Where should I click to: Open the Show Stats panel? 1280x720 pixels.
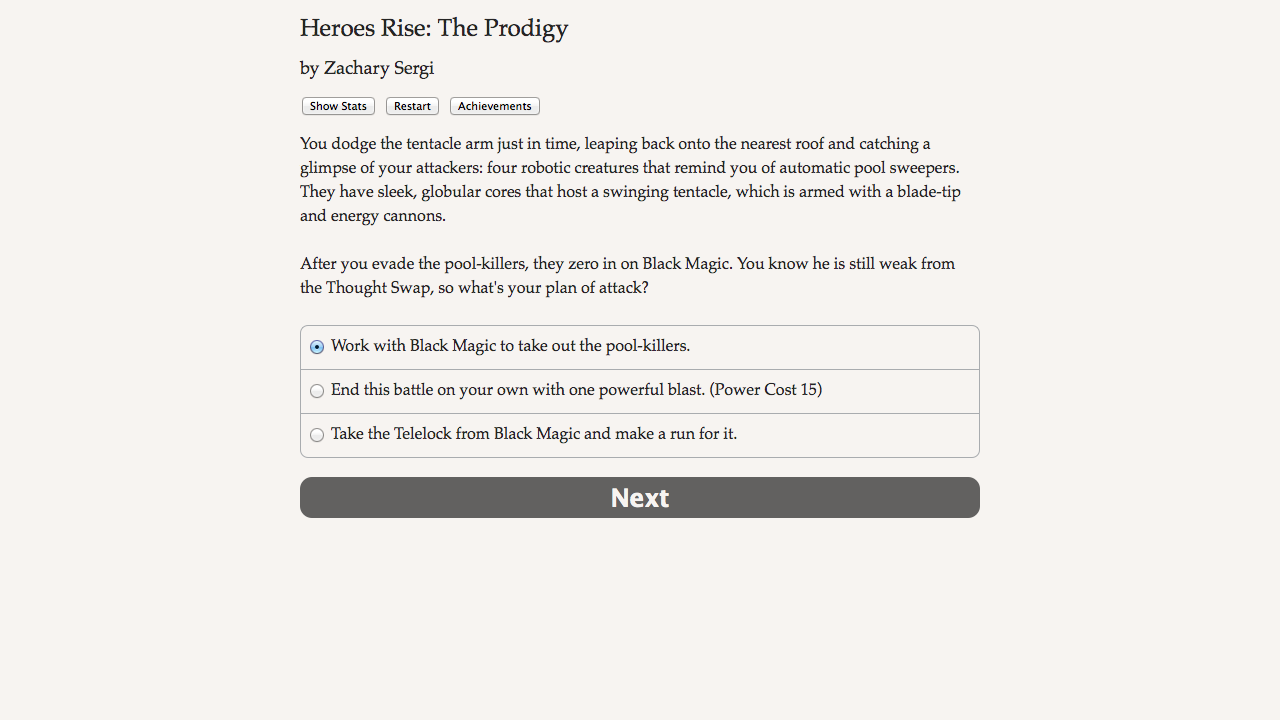click(338, 106)
